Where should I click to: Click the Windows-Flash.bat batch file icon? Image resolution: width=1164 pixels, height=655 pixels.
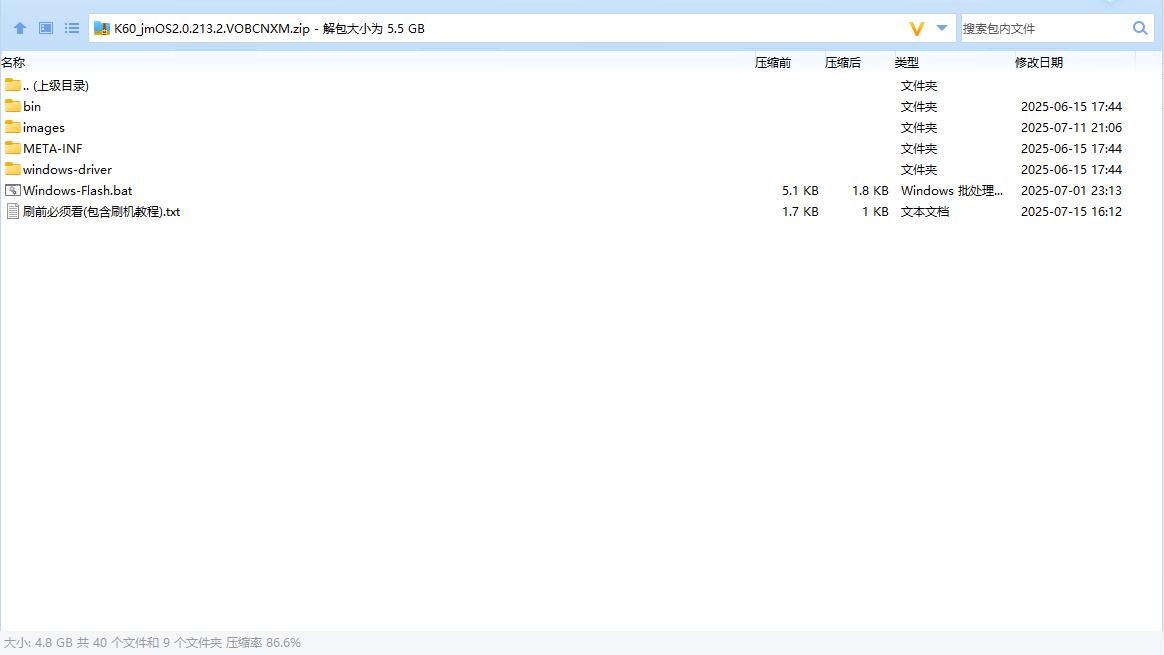coord(13,190)
